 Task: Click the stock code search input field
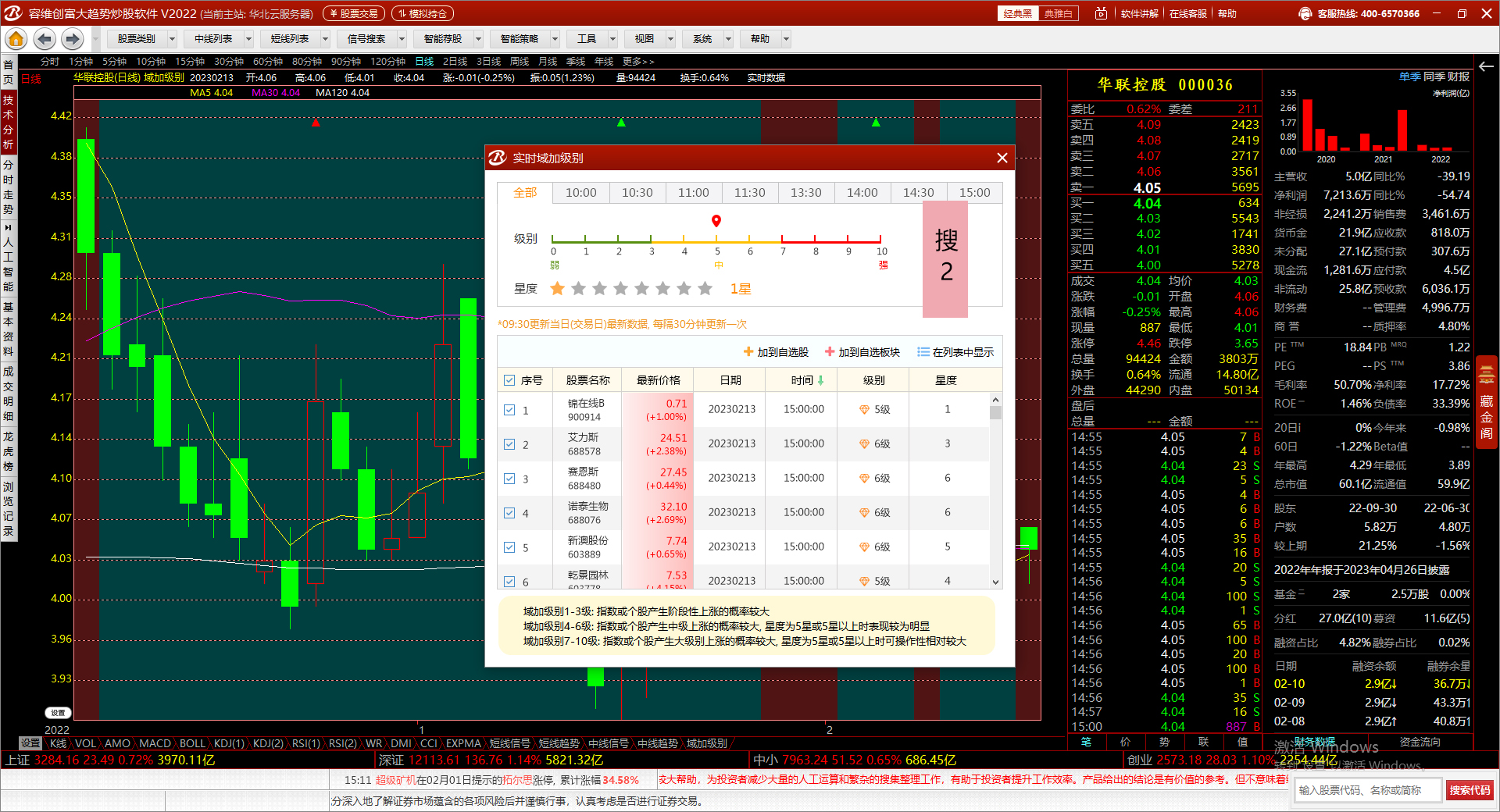point(1367,790)
